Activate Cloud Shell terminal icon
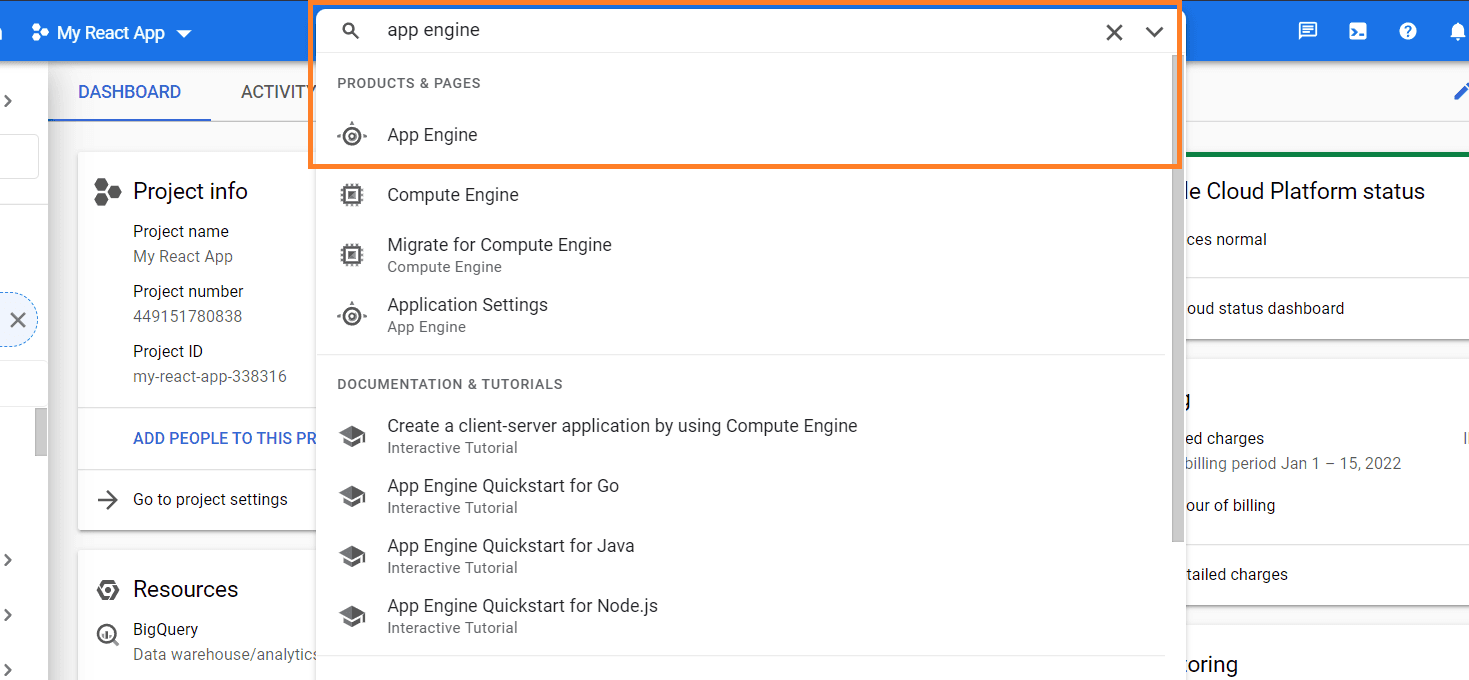 (1358, 31)
